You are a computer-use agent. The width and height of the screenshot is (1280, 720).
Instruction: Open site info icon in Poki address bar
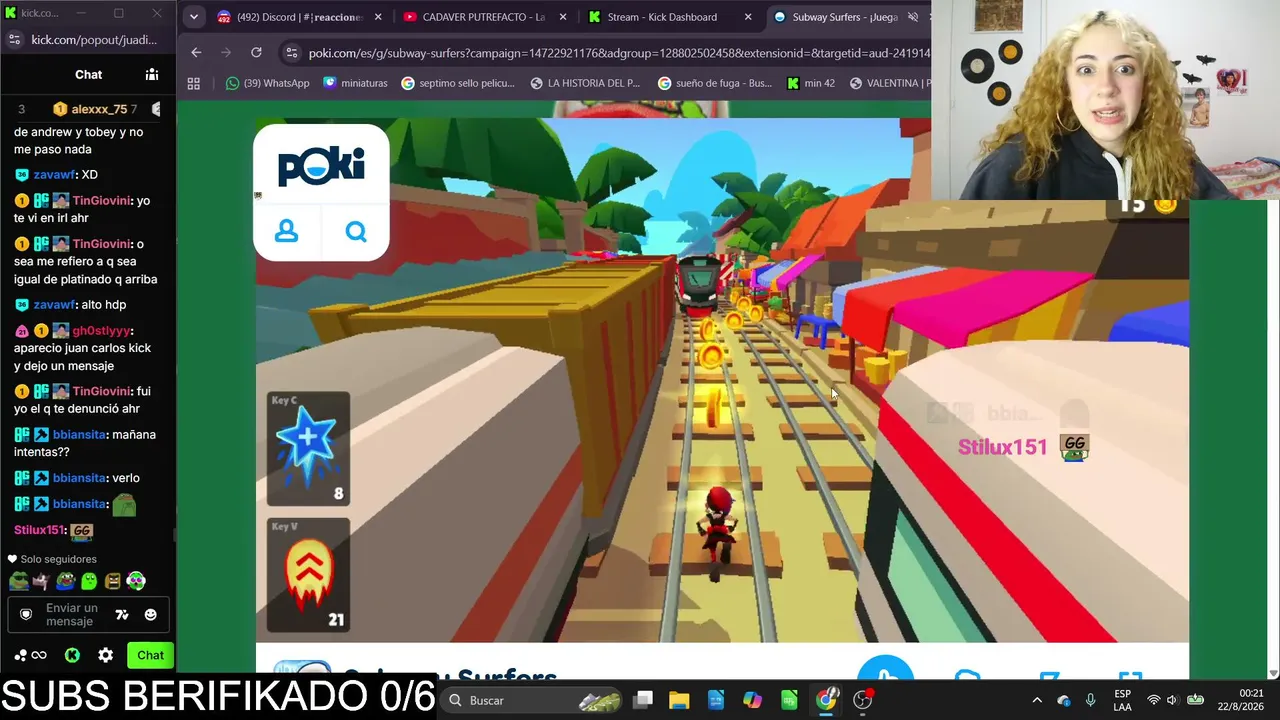[291, 53]
